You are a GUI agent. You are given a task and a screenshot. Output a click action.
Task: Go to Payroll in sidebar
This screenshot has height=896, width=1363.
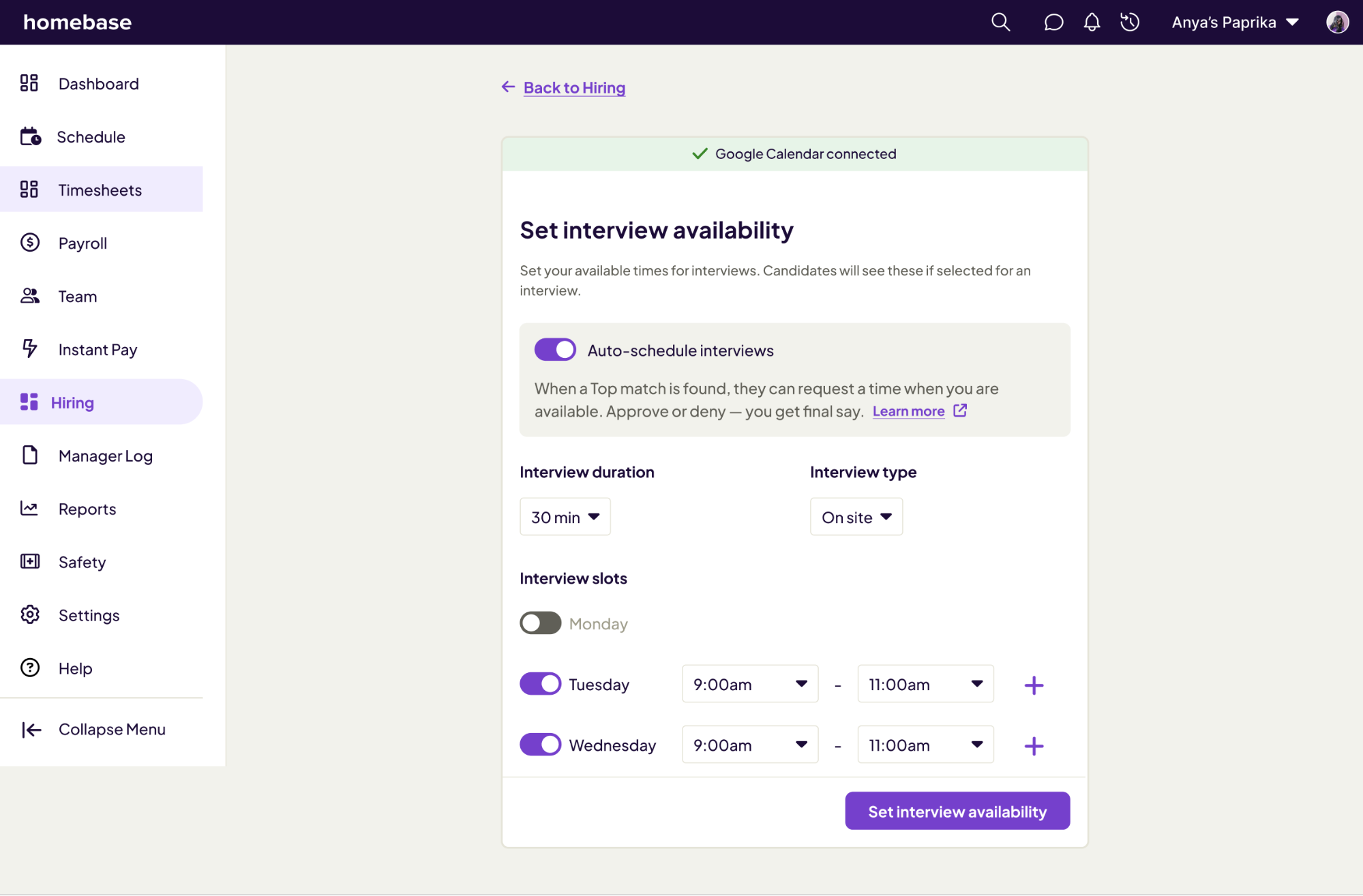83,243
